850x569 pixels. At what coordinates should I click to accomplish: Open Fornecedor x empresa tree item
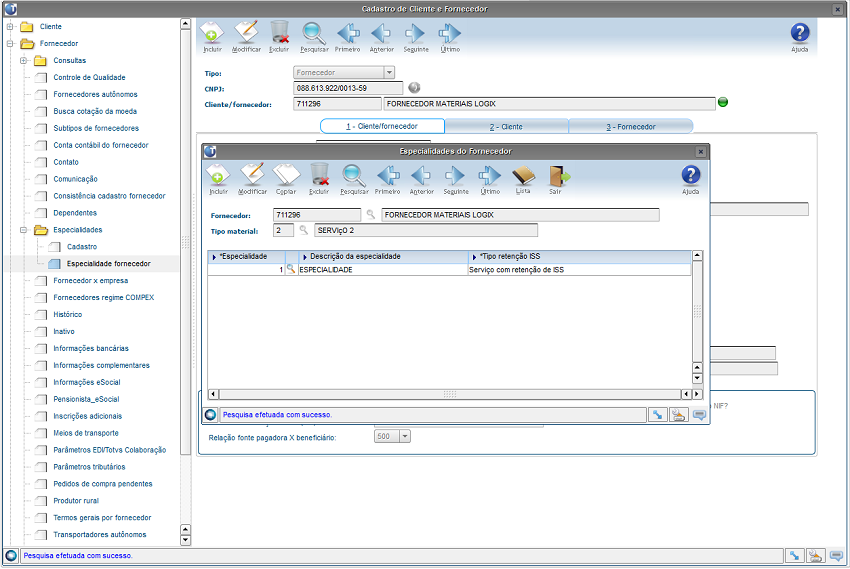[91, 281]
